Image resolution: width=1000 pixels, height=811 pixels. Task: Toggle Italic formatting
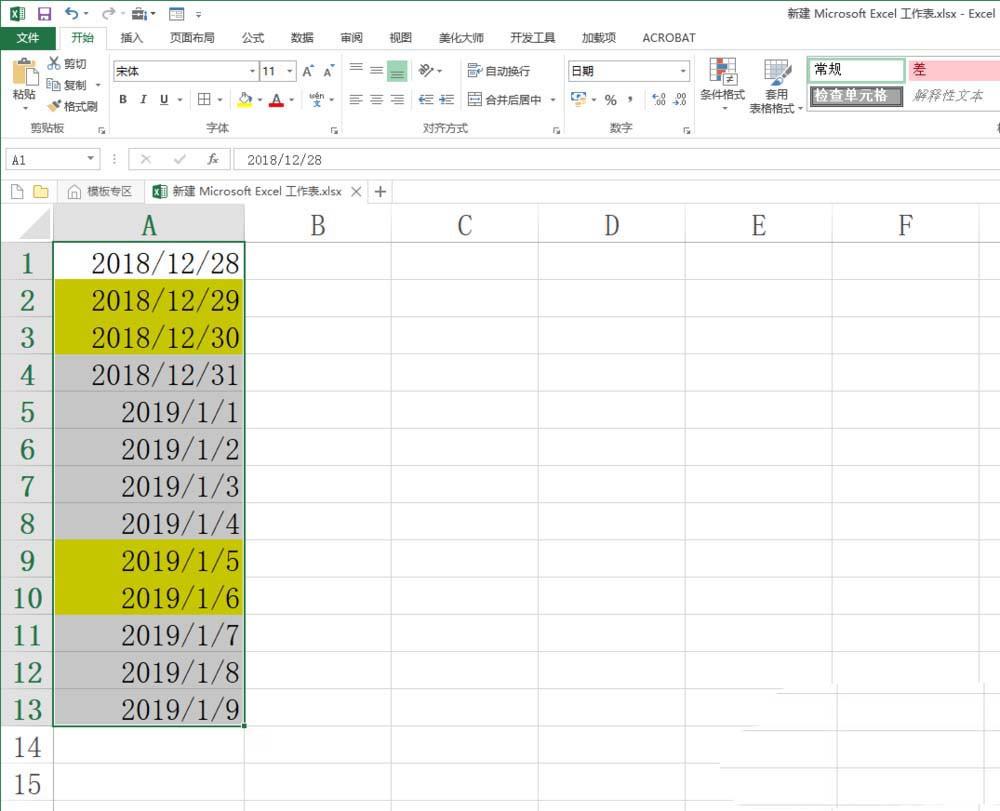point(143,100)
